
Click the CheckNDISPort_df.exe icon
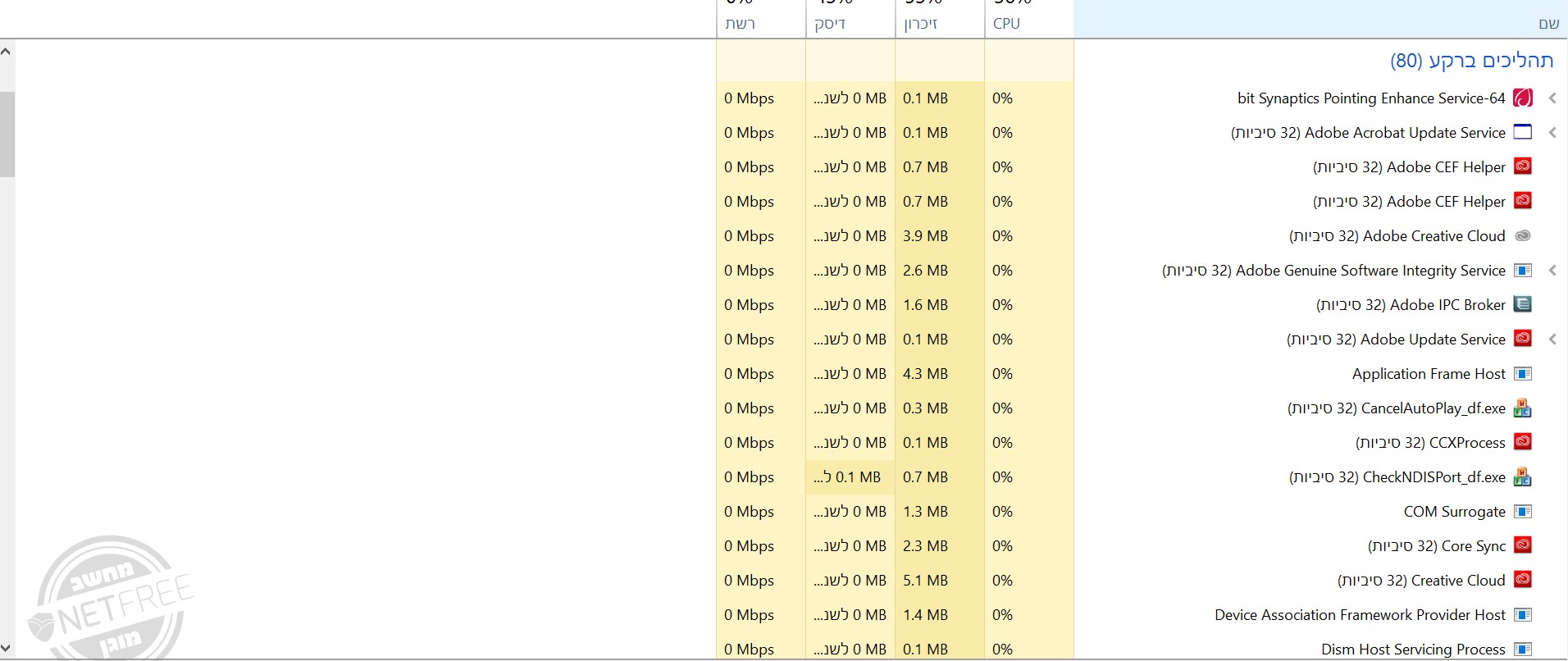click(1523, 476)
